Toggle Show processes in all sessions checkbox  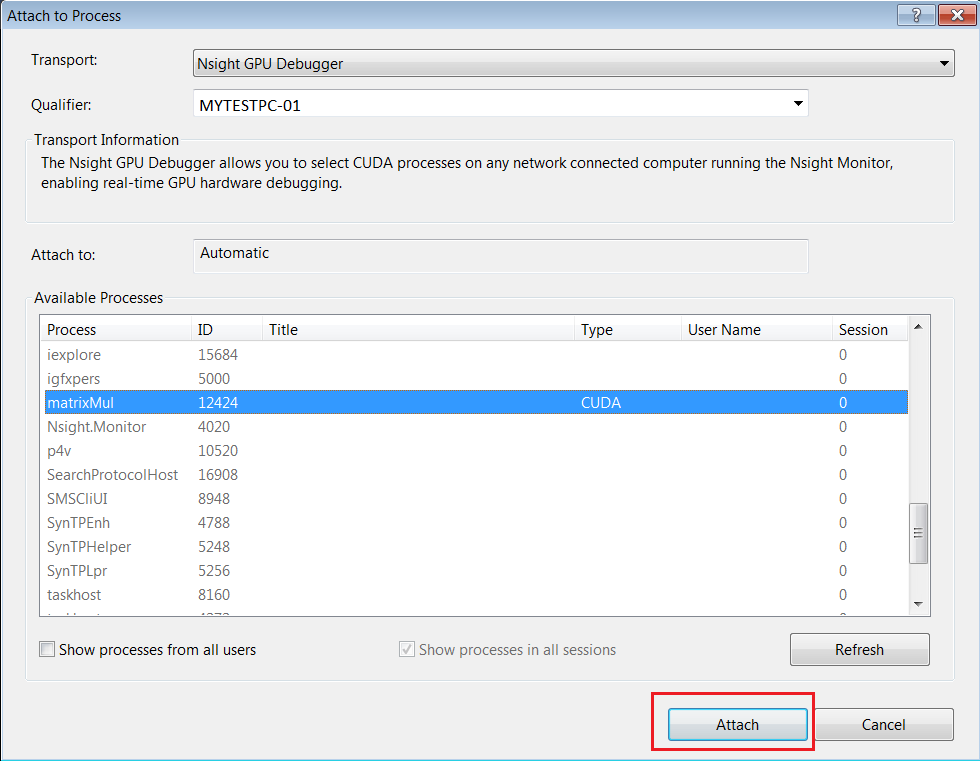point(407,650)
